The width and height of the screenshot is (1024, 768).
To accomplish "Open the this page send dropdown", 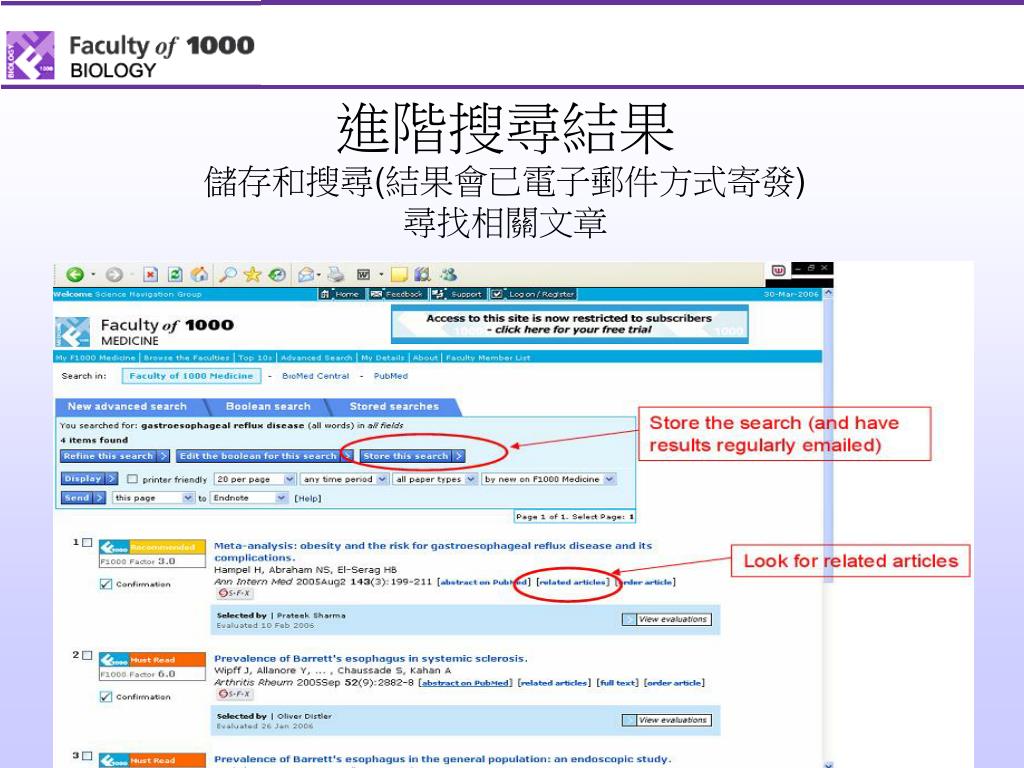I will 153,498.
